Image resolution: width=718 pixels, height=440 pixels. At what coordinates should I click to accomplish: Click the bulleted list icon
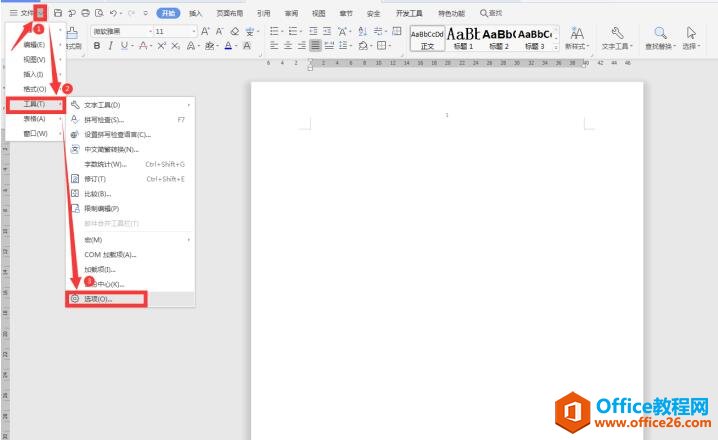point(274,31)
